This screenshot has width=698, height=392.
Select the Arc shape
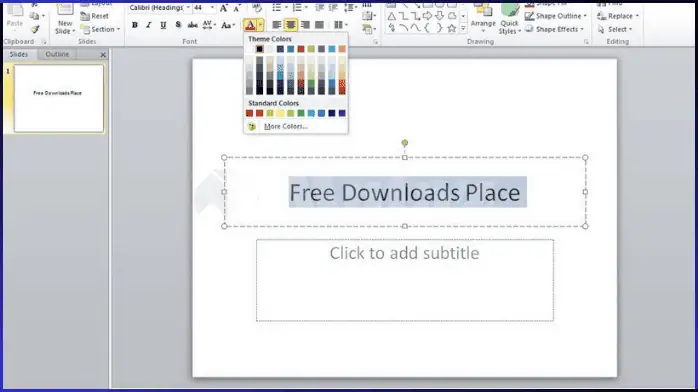403,28
